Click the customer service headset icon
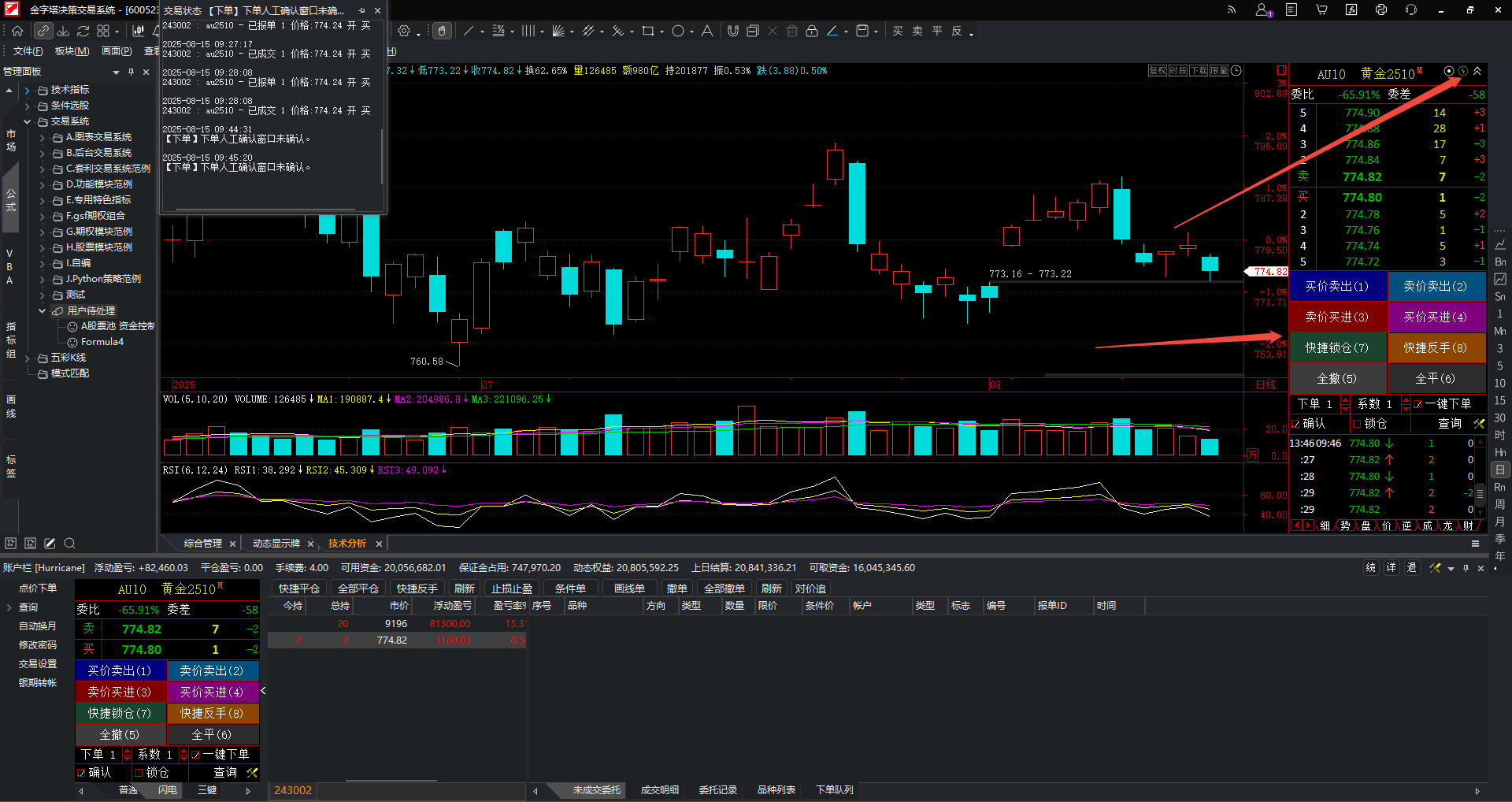Image resolution: width=1512 pixels, height=802 pixels. click(1410, 9)
